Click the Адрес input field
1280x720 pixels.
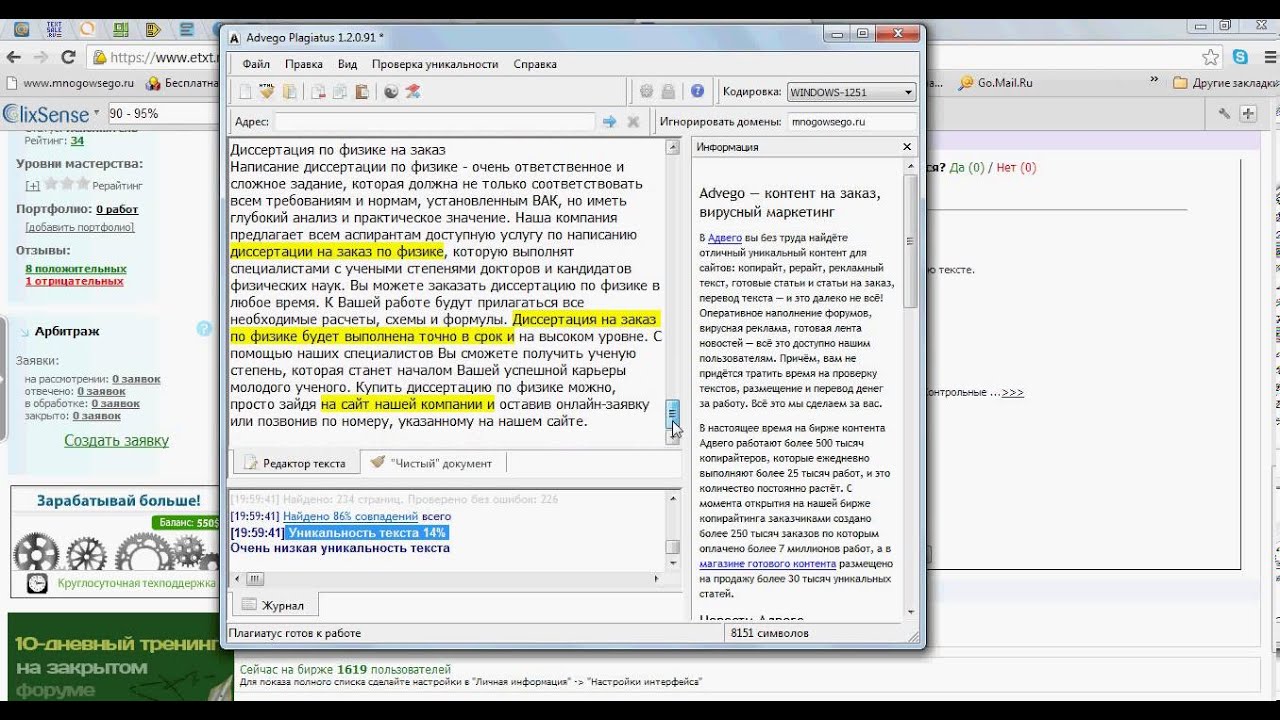(x=434, y=122)
